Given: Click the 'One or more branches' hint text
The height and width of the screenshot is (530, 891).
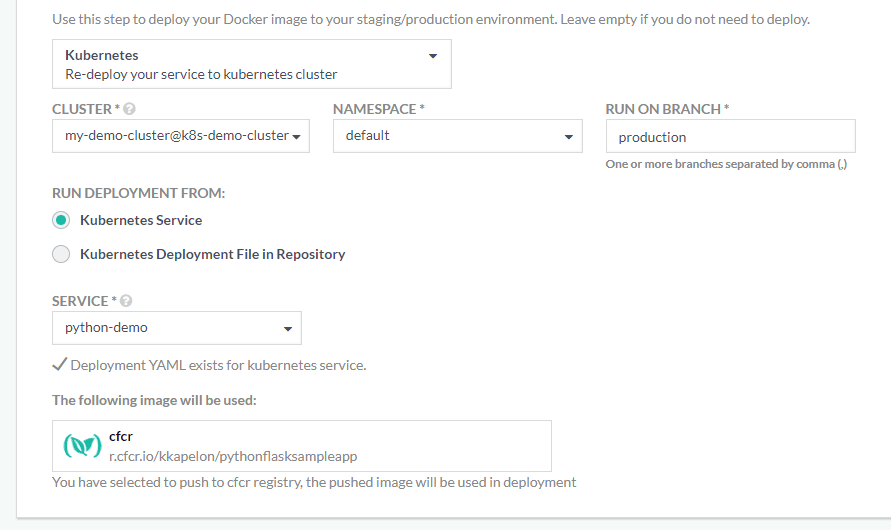Looking at the screenshot, I should pos(726,164).
